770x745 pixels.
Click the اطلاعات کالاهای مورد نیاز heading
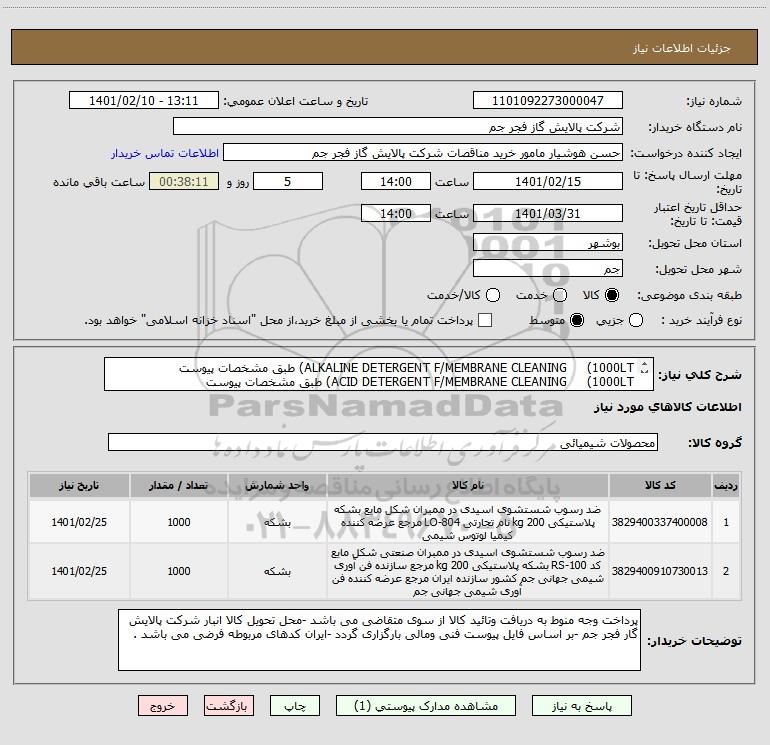(668, 407)
